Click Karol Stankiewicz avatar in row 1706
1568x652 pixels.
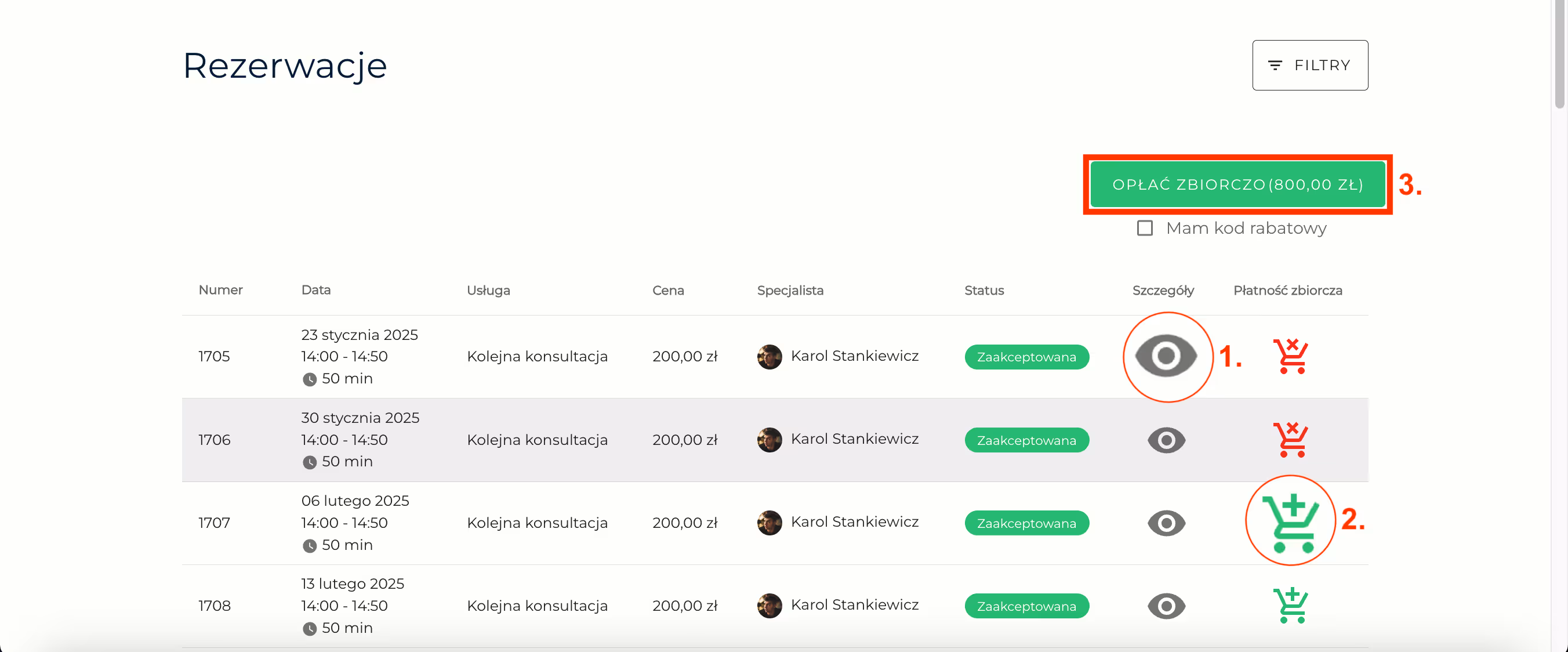pos(769,440)
